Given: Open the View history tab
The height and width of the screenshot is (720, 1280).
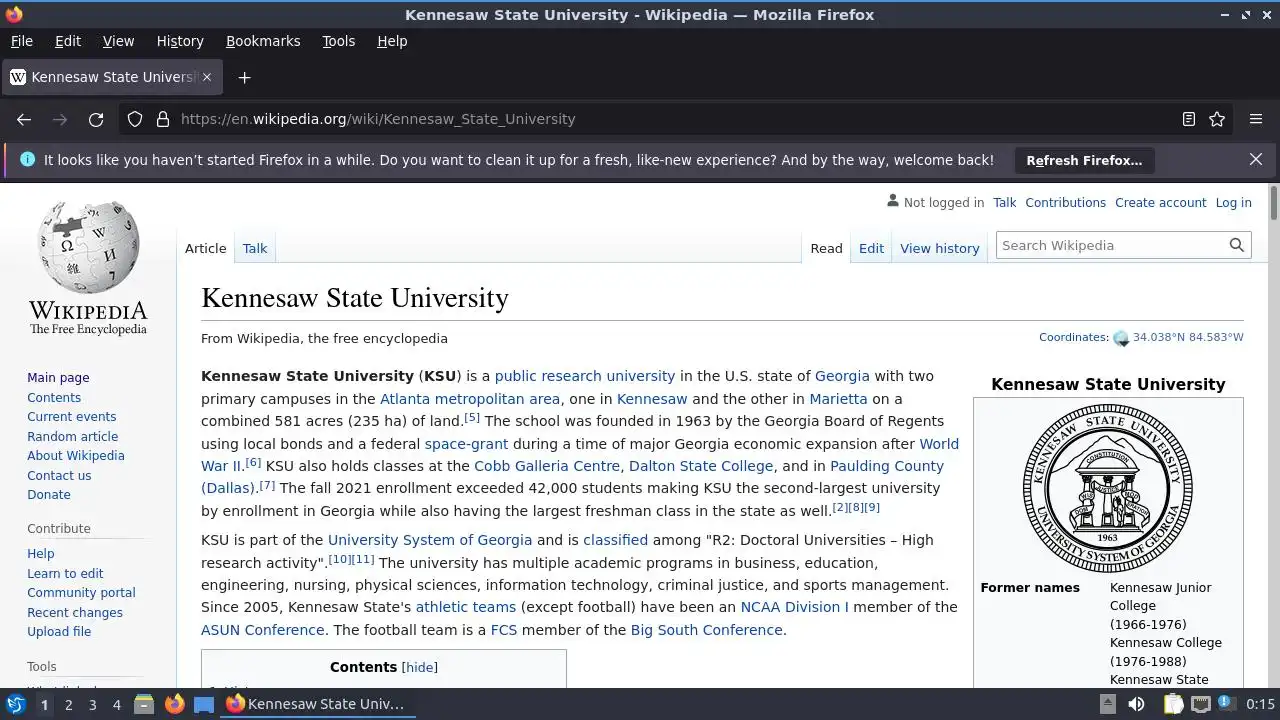Looking at the screenshot, I should click(x=939, y=248).
